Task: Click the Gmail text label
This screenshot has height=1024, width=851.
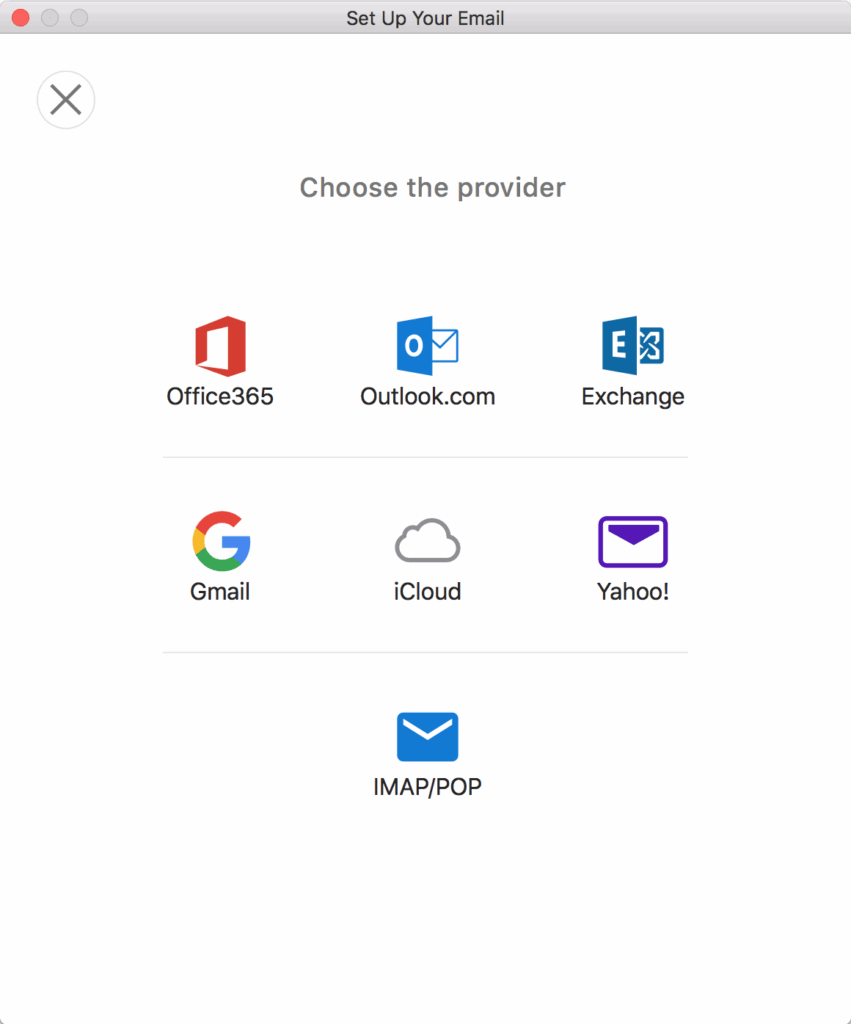Action: pyautogui.click(x=220, y=591)
